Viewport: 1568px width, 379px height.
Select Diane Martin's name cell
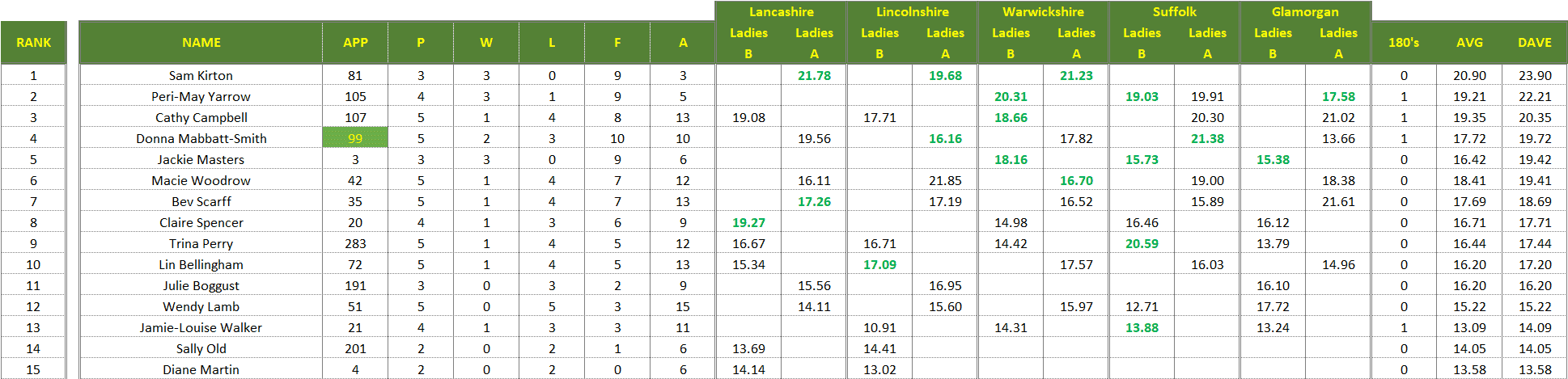tap(201, 370)
